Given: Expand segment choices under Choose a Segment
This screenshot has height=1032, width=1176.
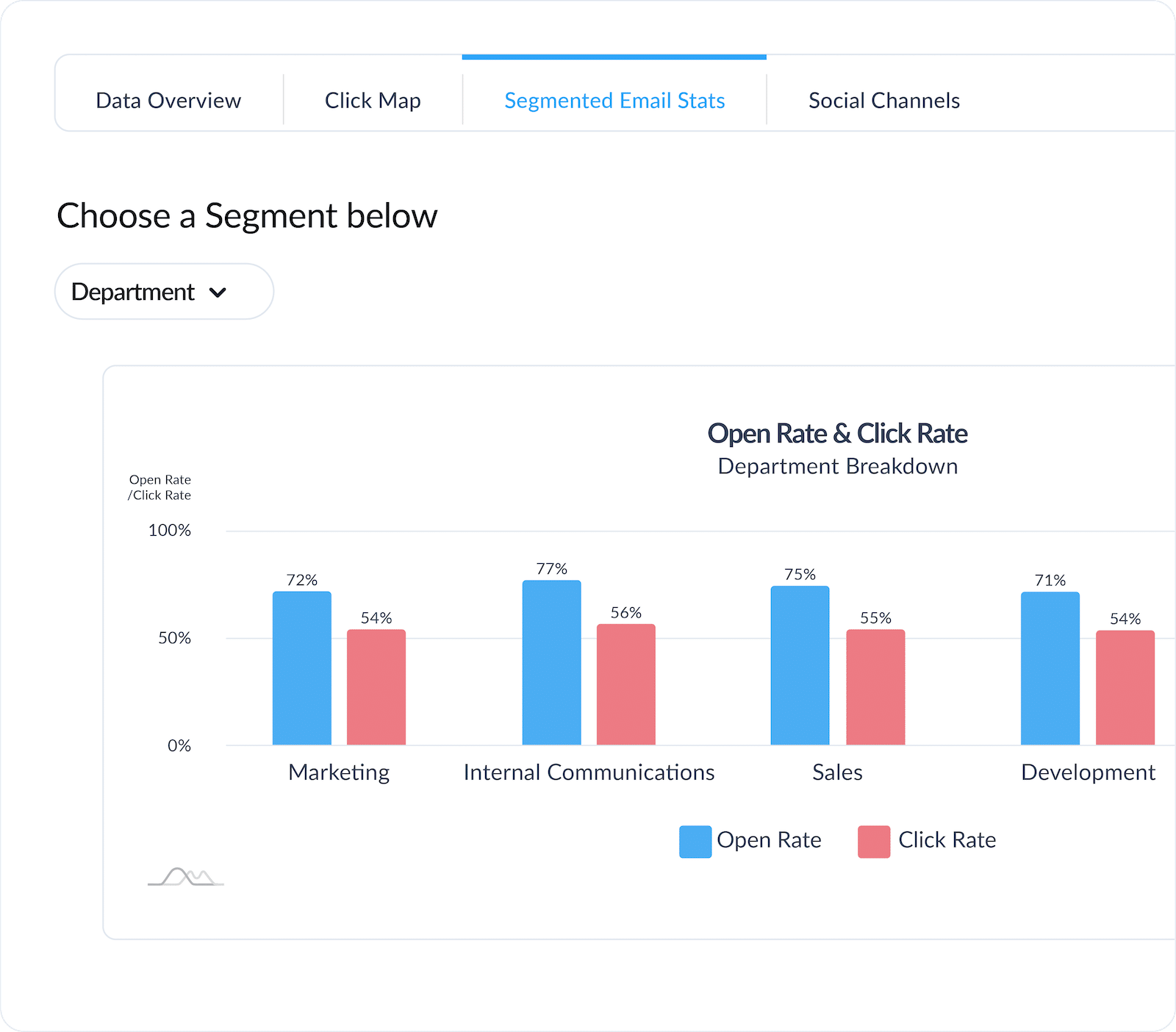Looking at the screenshot, I should pos(163,292).
